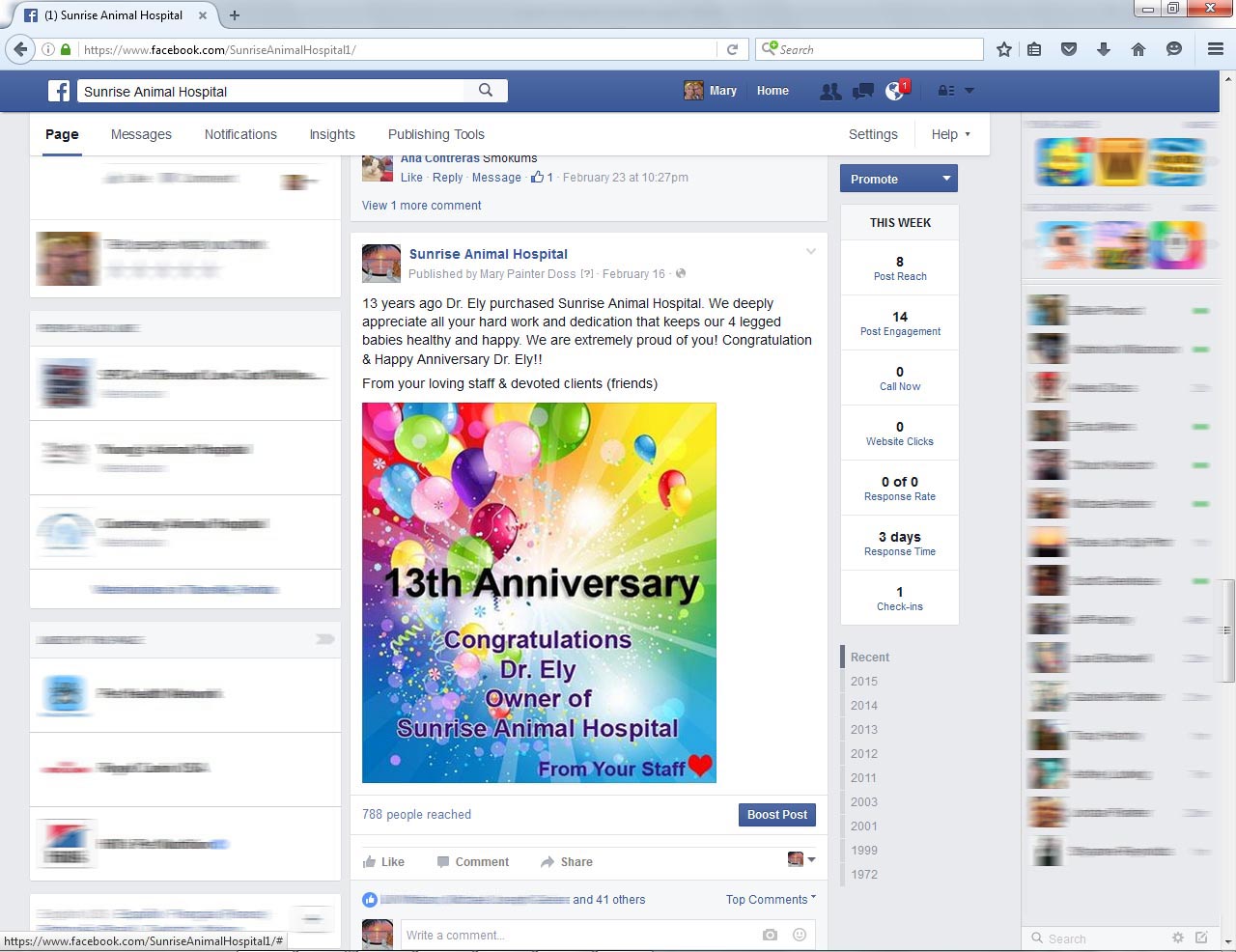1236x952 pixels.
Task: Jump to 1972 in the timeline
Action: coord(864,874)
